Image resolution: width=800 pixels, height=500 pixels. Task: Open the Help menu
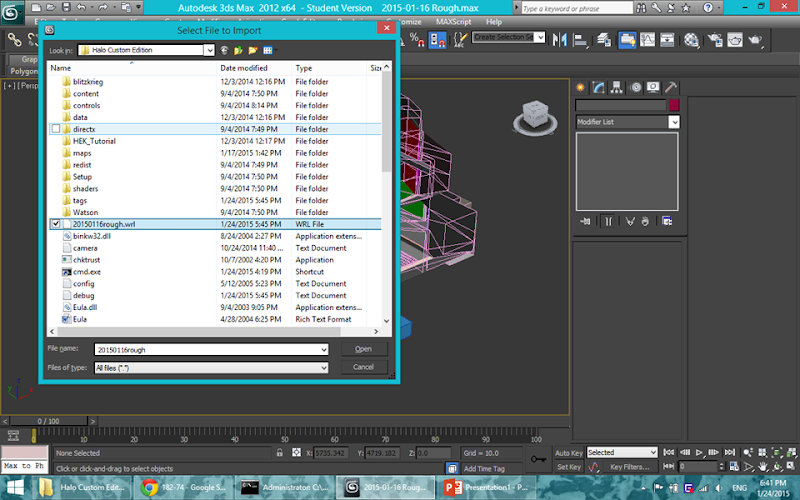(493, 22)
